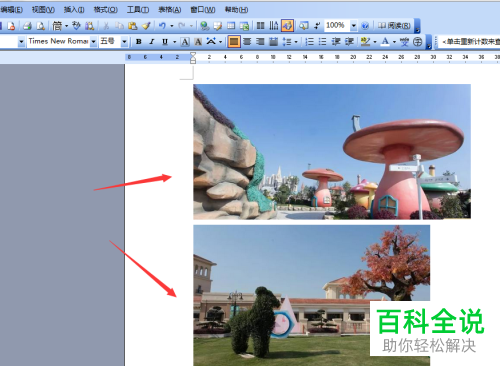This screenshot has height=366, width=500.
Task: Open the 工具(T) menu
Action: (x=138, y=10)
